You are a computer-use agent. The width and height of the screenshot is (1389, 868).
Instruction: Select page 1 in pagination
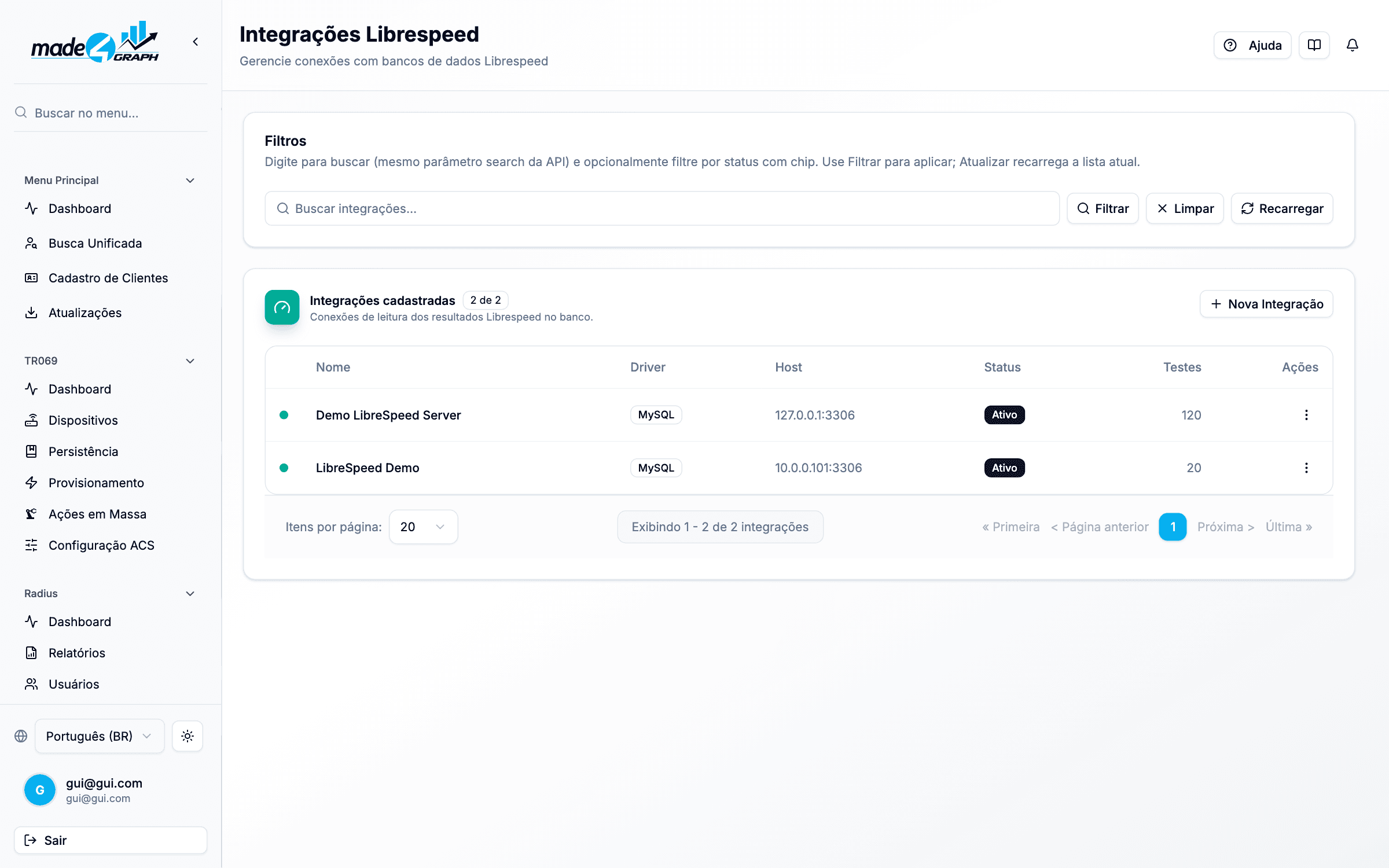[1173, 527]
